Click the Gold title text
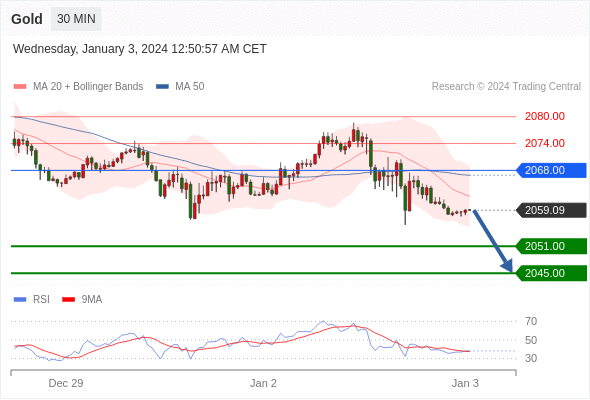The width and height of the screenshot is (590, 400). coord(27,19)
